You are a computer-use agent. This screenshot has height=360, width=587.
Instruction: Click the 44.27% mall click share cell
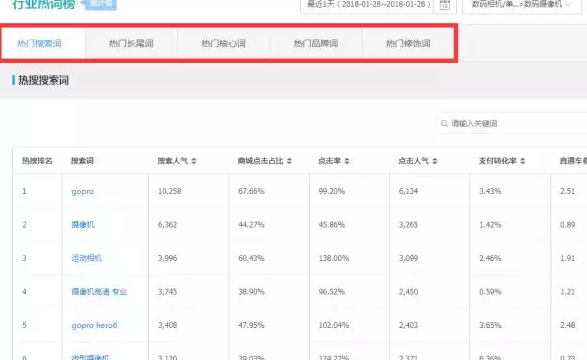click(x=251, y=225)
